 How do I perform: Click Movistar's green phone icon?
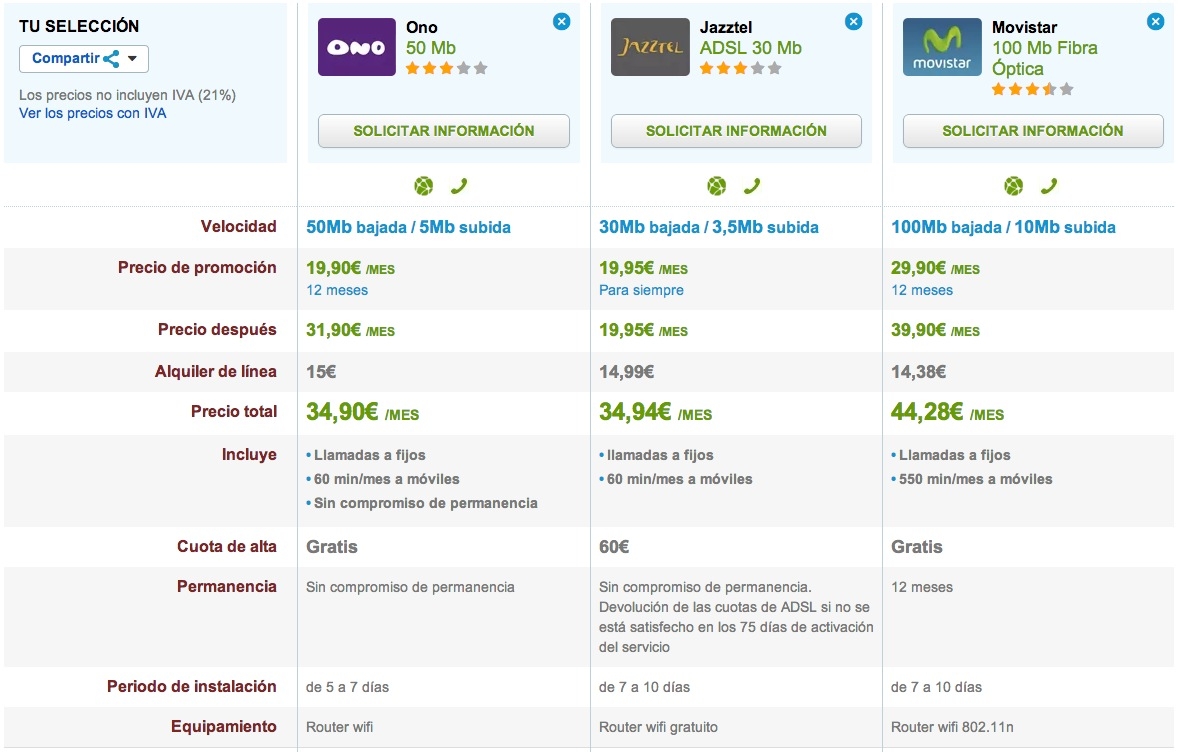coord(1049,186)
